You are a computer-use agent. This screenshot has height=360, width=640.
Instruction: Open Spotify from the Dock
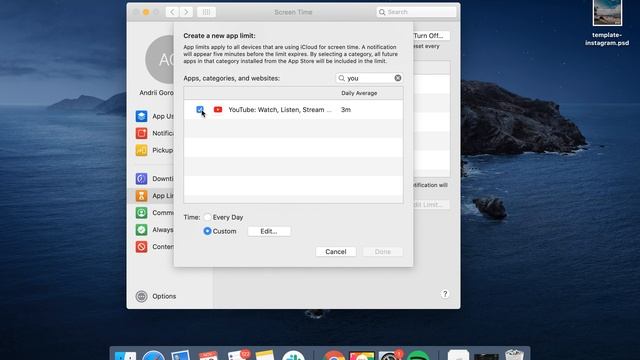pyautogui.click(x=418, y=355)
